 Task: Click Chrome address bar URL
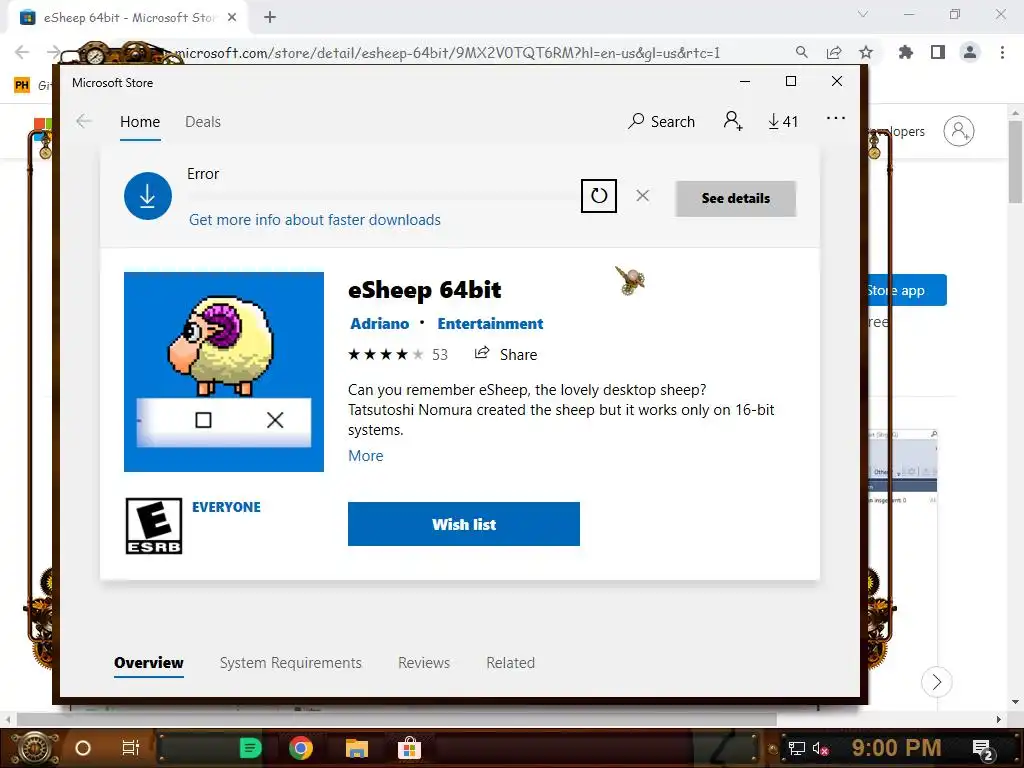447,53
